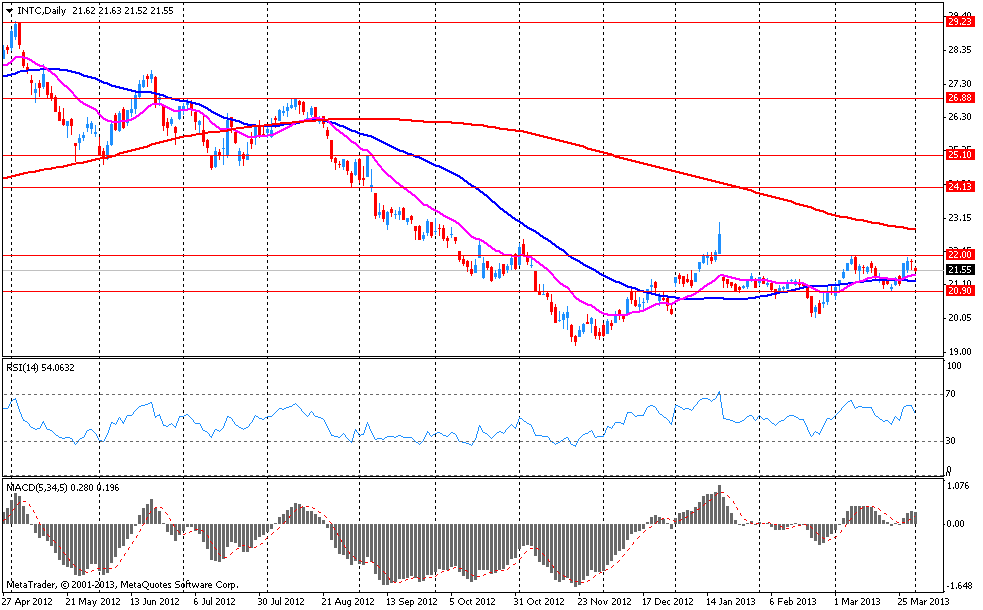The height and width of the screenshot is (610, 983).
Task: Select the 29.23 red price level label
Action: [960, 21]
